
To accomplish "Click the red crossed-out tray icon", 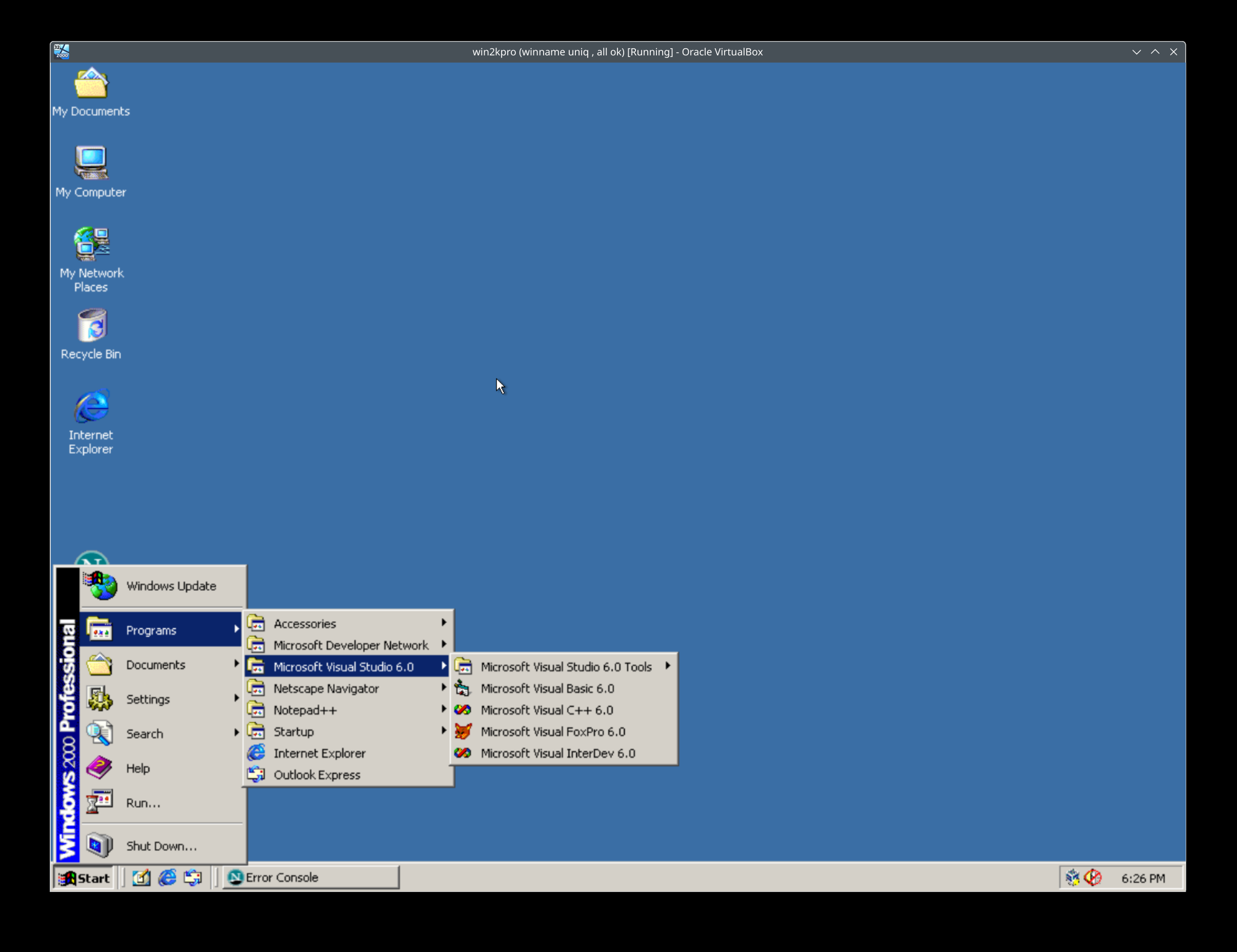I will pyautogui.click(x=1093, y=878).
